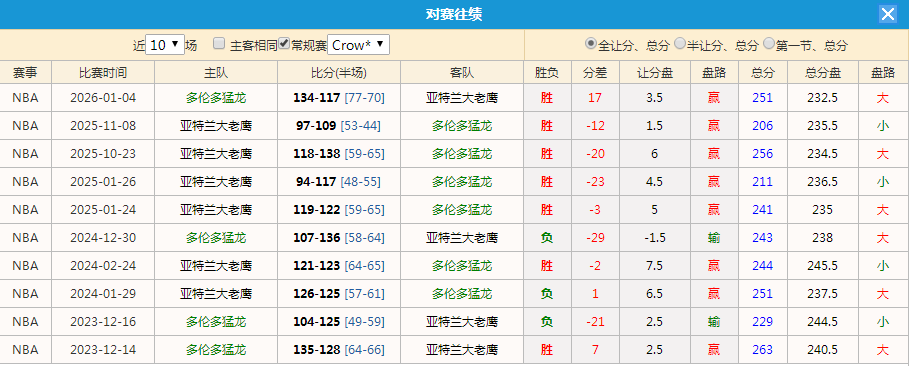Click the 客队 column header
Screen dimensions: 909x366
(x=462, y=73)
